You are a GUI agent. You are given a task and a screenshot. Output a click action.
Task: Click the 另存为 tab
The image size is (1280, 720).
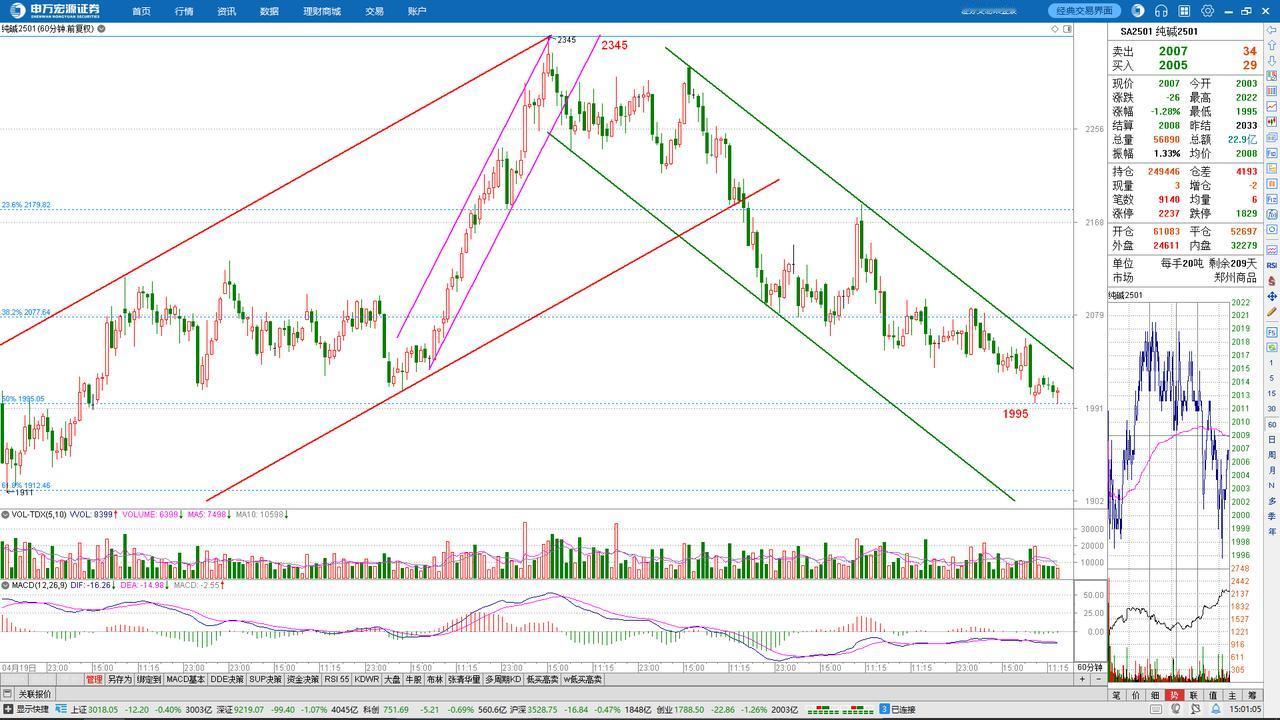pos(120,679)
